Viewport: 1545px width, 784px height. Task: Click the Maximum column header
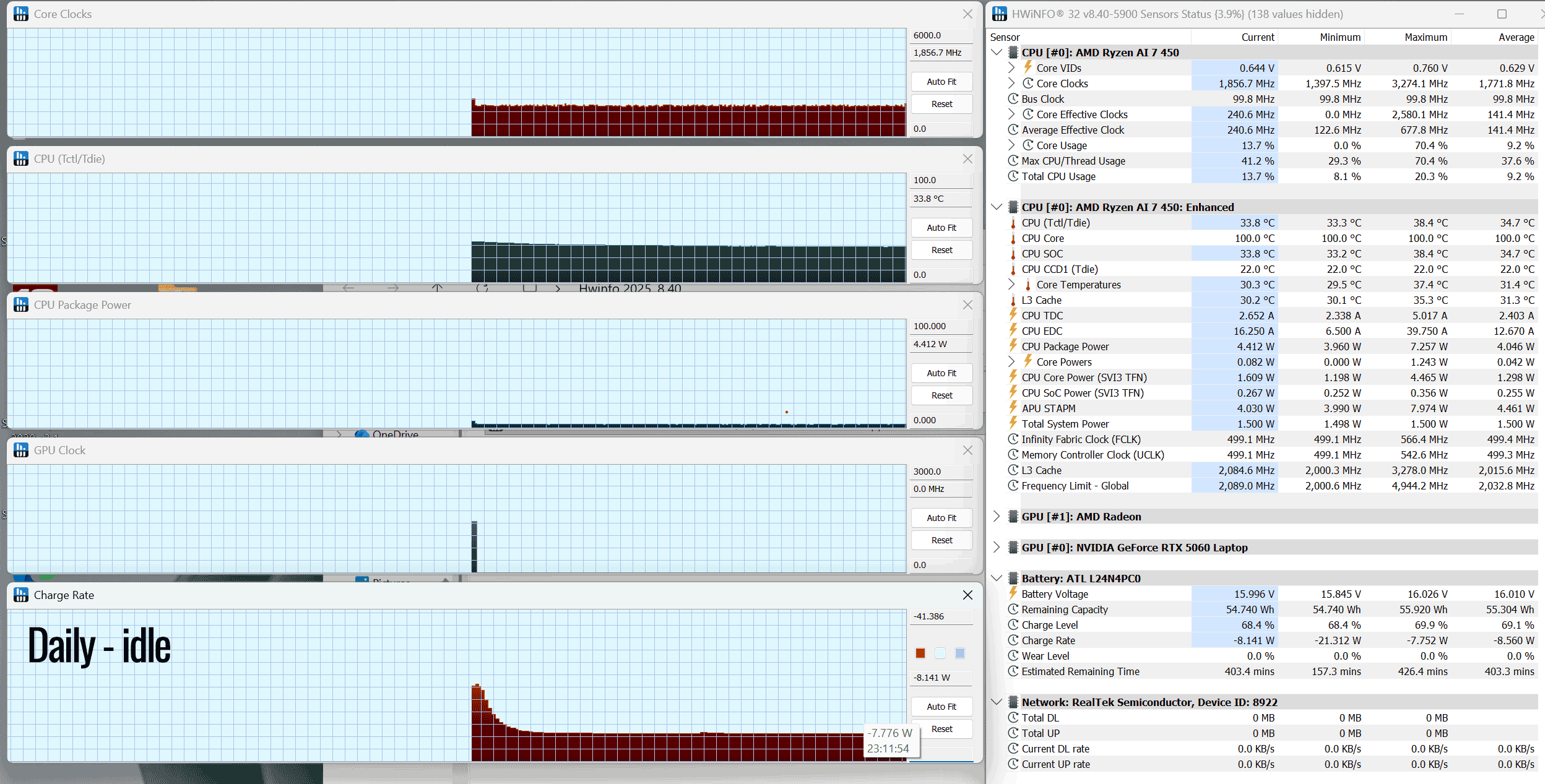tap(1426, 37)
